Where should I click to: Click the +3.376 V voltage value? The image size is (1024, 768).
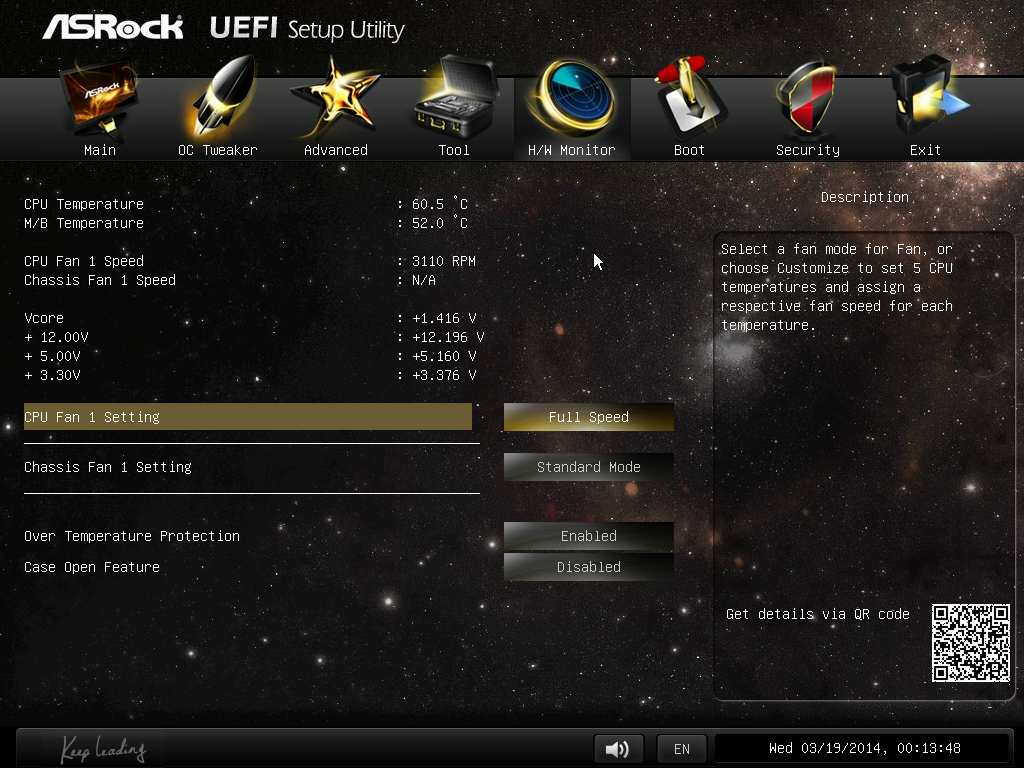click(x=443, y=375)
